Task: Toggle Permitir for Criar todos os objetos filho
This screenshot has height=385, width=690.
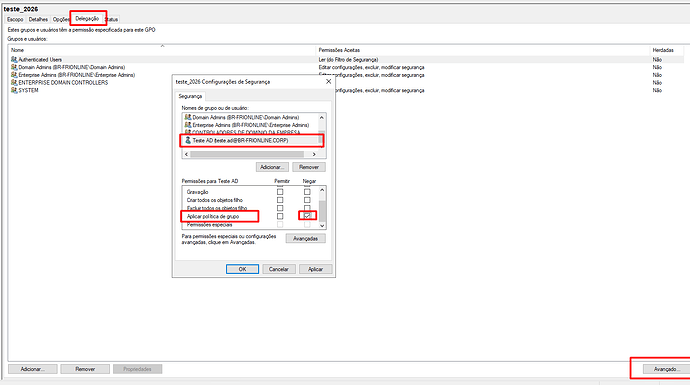Action: point(280,200)
